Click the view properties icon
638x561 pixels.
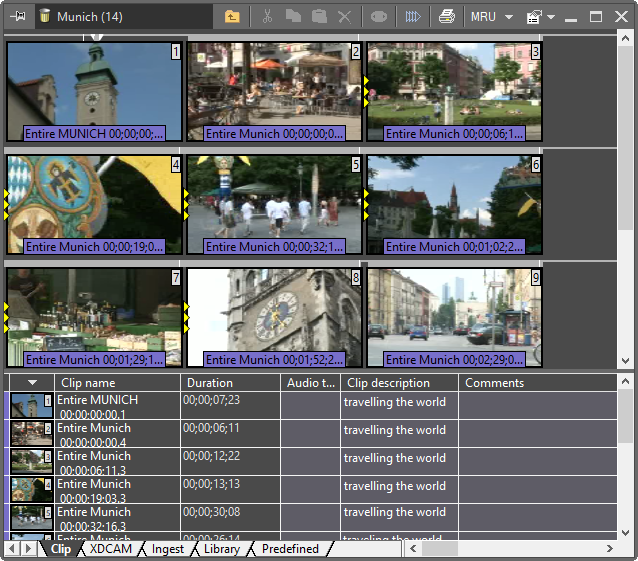click(x=534, y=17)
